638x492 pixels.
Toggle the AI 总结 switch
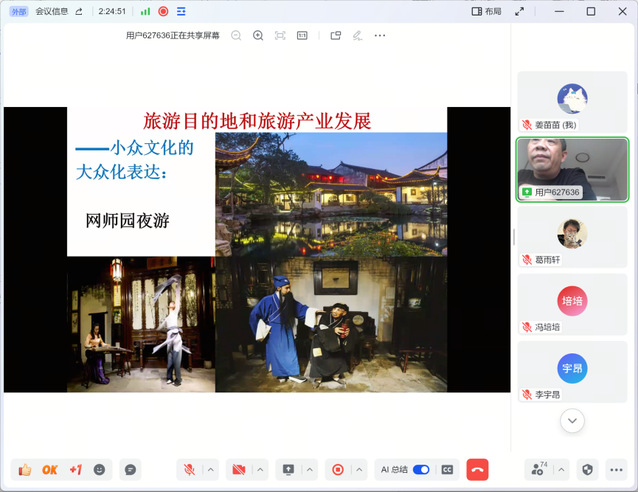[x=421, y=469]
